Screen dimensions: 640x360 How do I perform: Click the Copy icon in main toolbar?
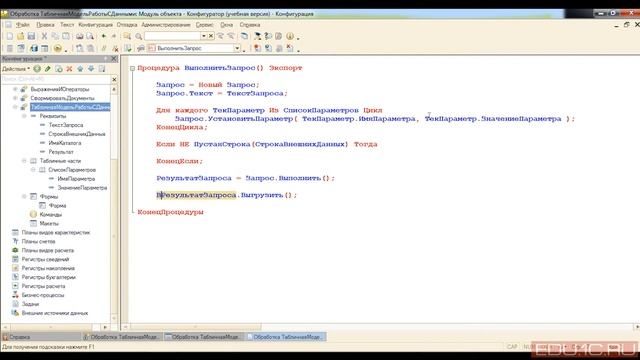tap(55, 36)
